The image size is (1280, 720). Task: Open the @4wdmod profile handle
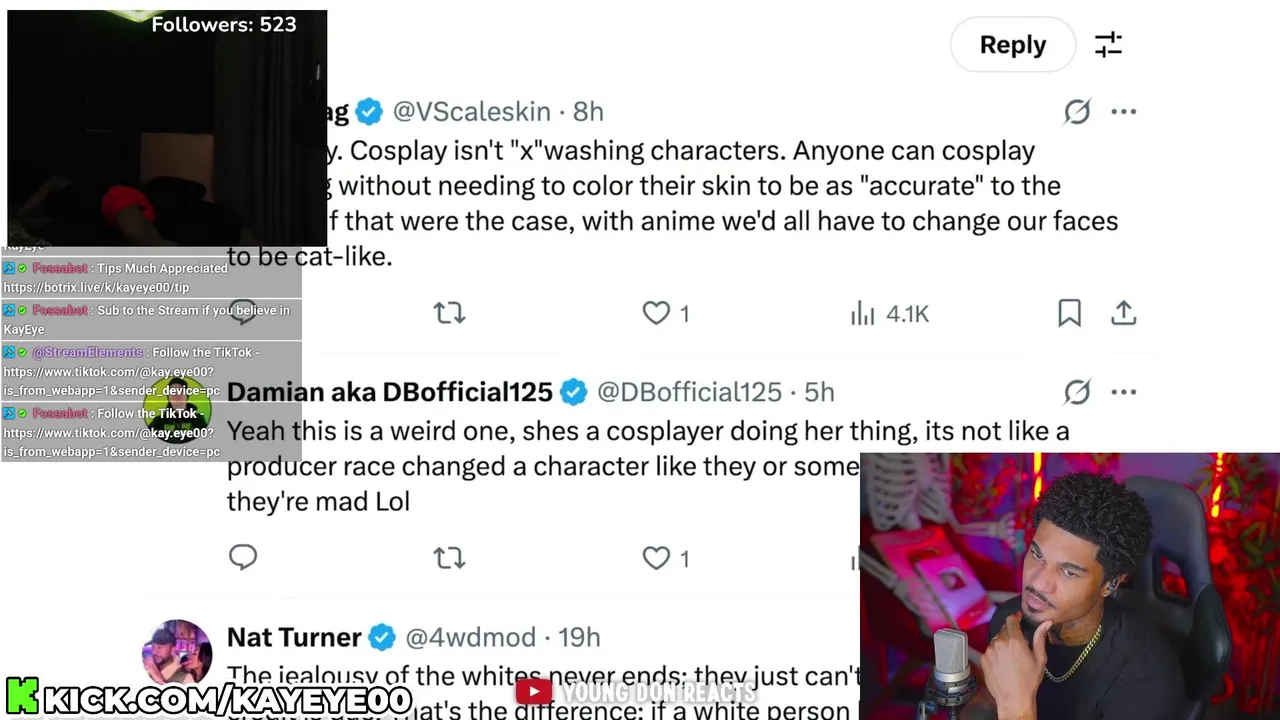click(x=470, y=637)
